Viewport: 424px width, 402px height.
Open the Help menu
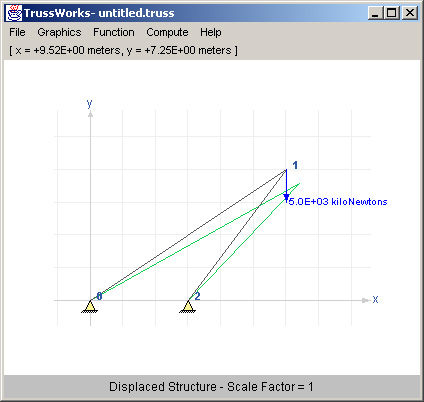[x=211, y=32]
